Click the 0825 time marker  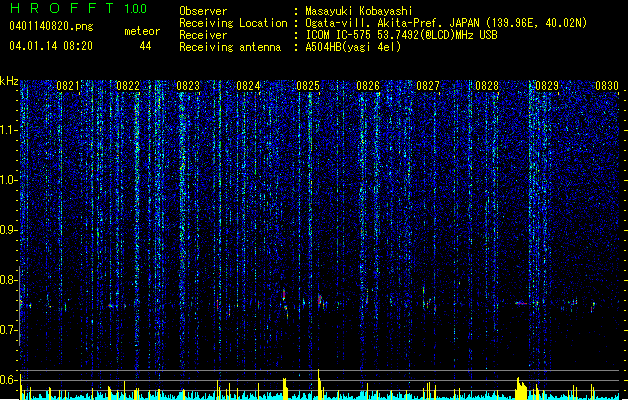click(x=308, y=86)
